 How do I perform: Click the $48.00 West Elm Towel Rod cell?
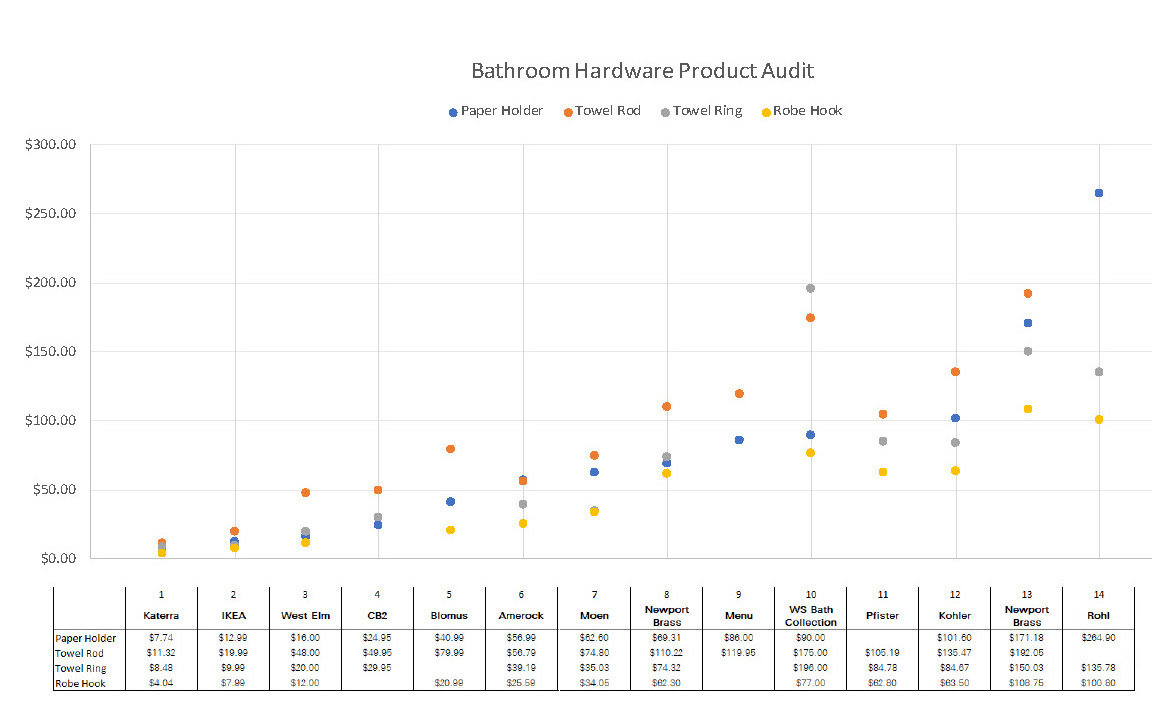coord(305,653)
